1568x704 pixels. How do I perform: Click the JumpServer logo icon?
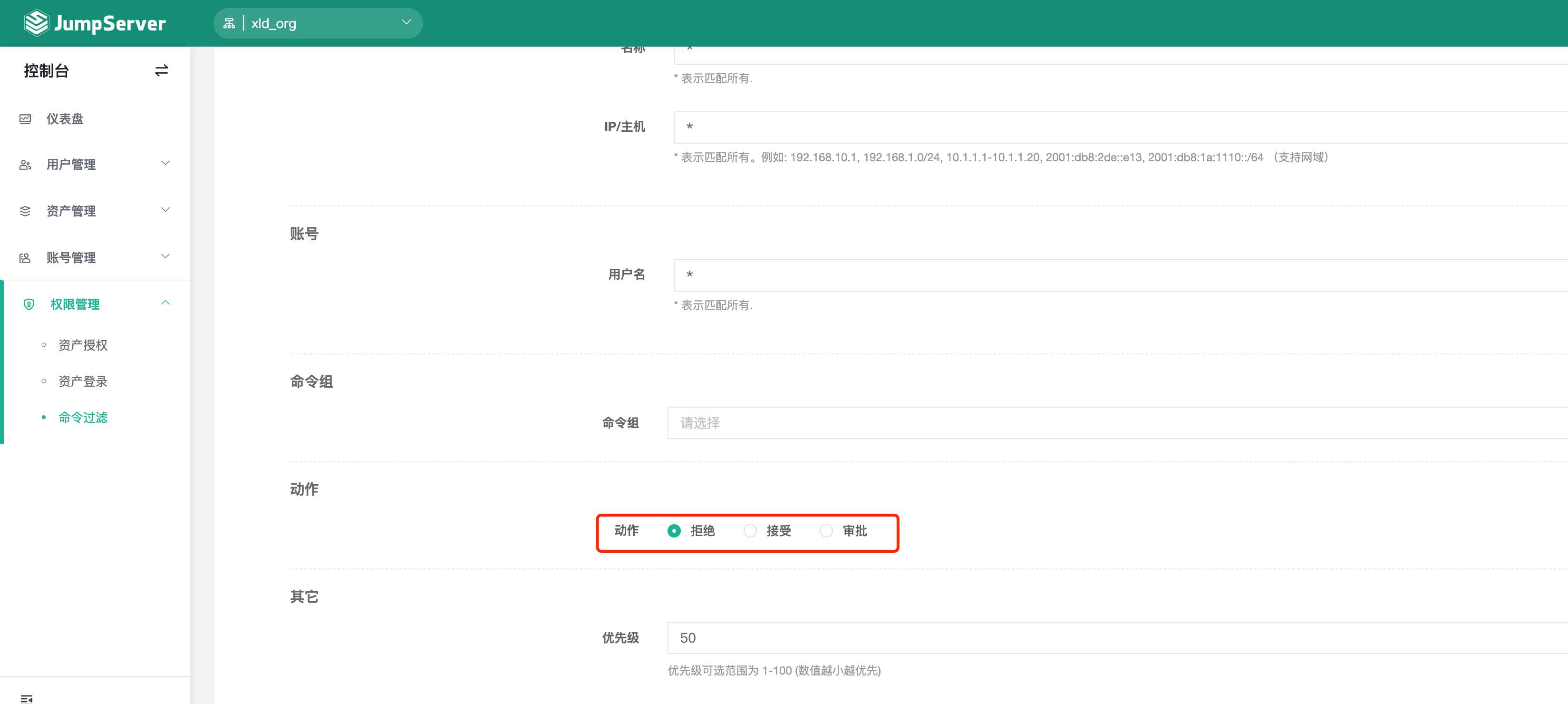point(36,22)
